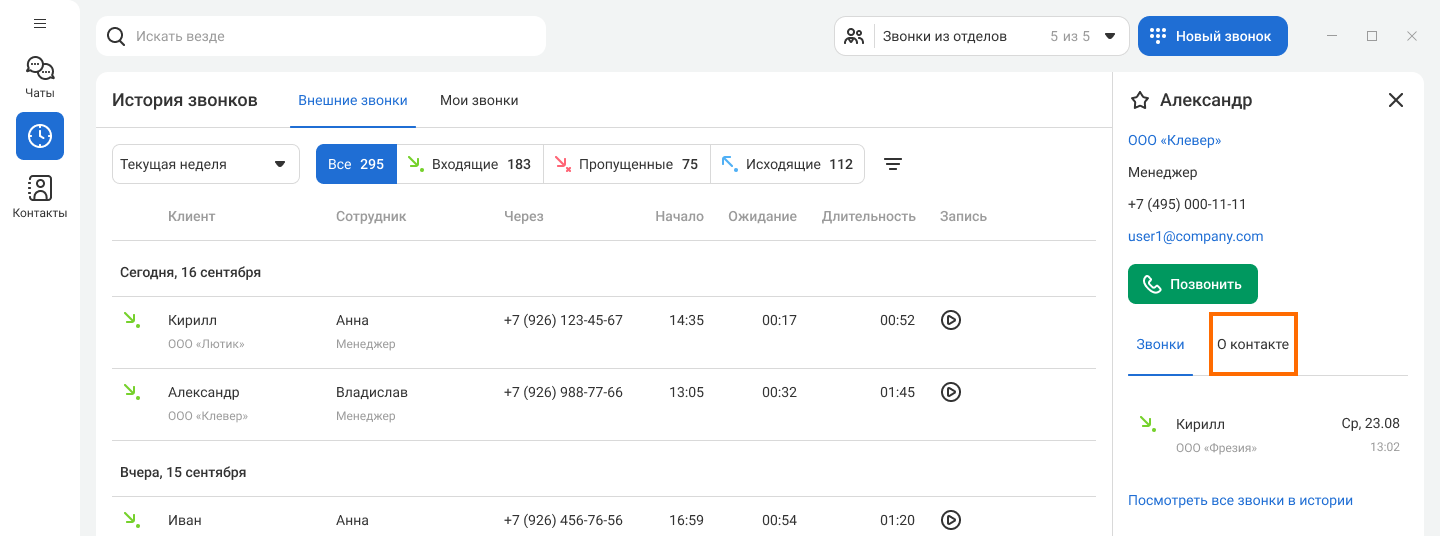Expand the Текущая неделя period dropdown
The height and width of the screenshot is (536, 1440).
205,164
